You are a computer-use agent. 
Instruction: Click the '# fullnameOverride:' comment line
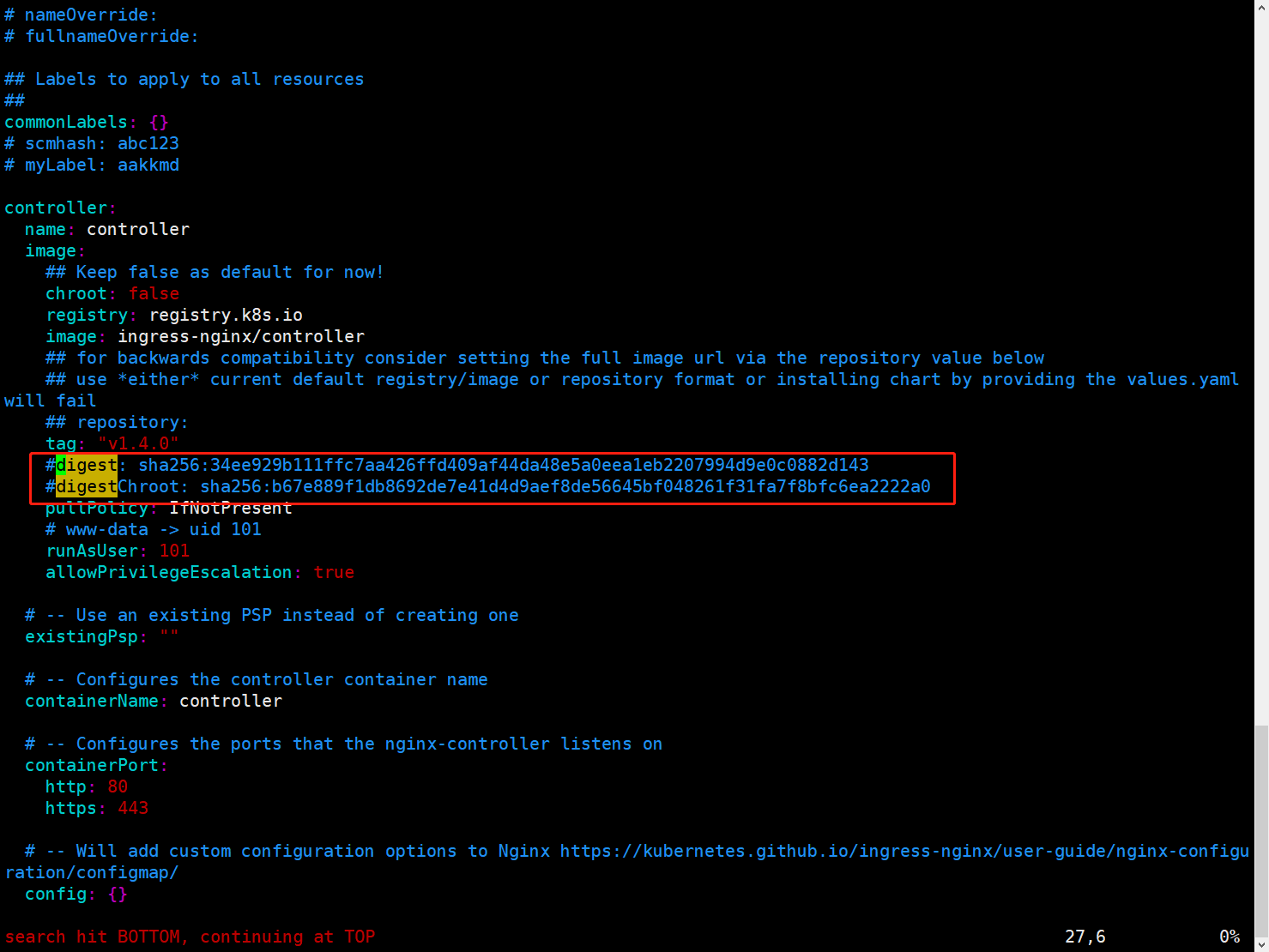point(101,36)
